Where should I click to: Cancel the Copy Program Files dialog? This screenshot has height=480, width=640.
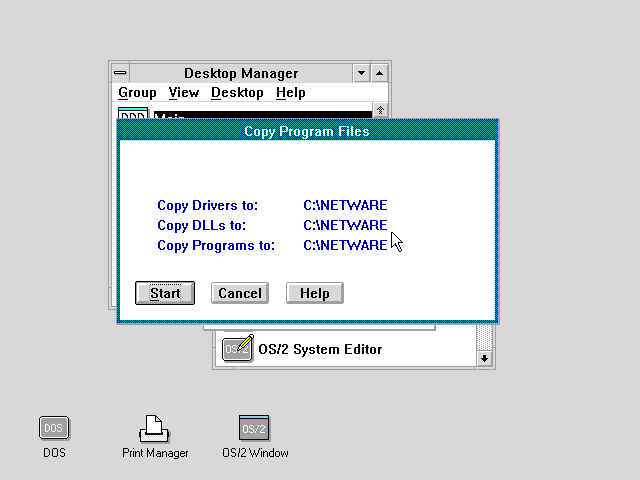coord(240,293)
